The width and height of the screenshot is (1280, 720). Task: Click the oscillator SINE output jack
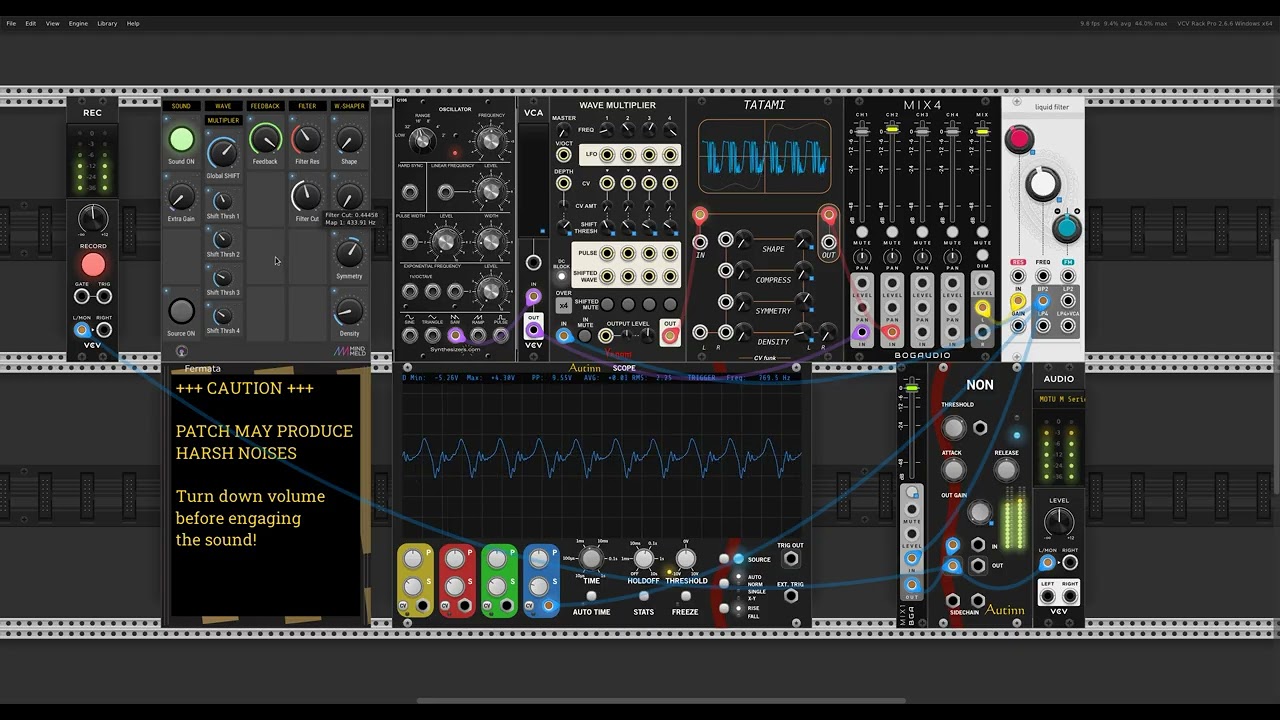point(410,336)
